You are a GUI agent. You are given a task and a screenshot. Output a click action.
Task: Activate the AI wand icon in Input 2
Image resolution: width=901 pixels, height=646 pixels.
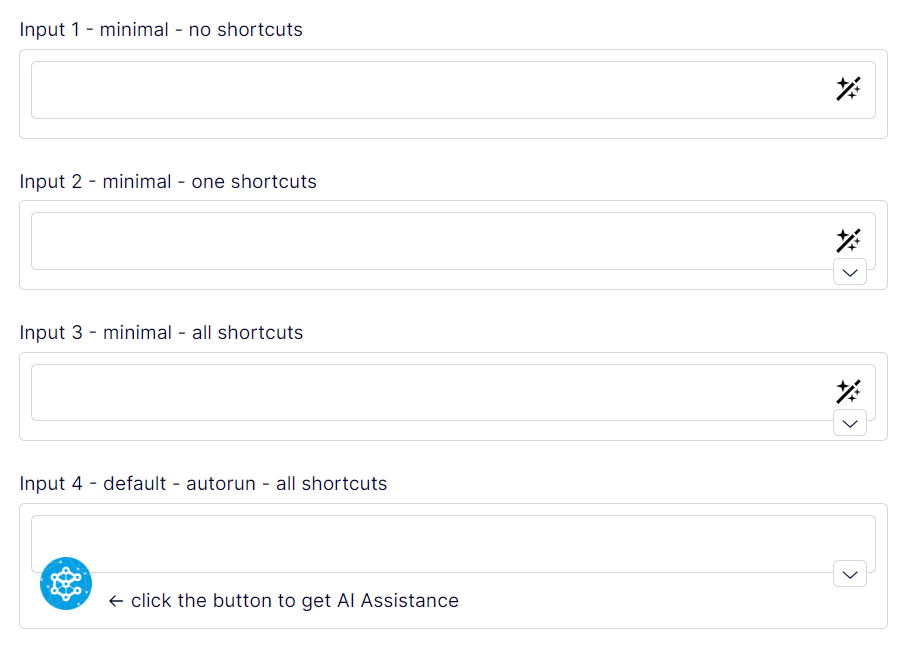[x=848, y=240]
